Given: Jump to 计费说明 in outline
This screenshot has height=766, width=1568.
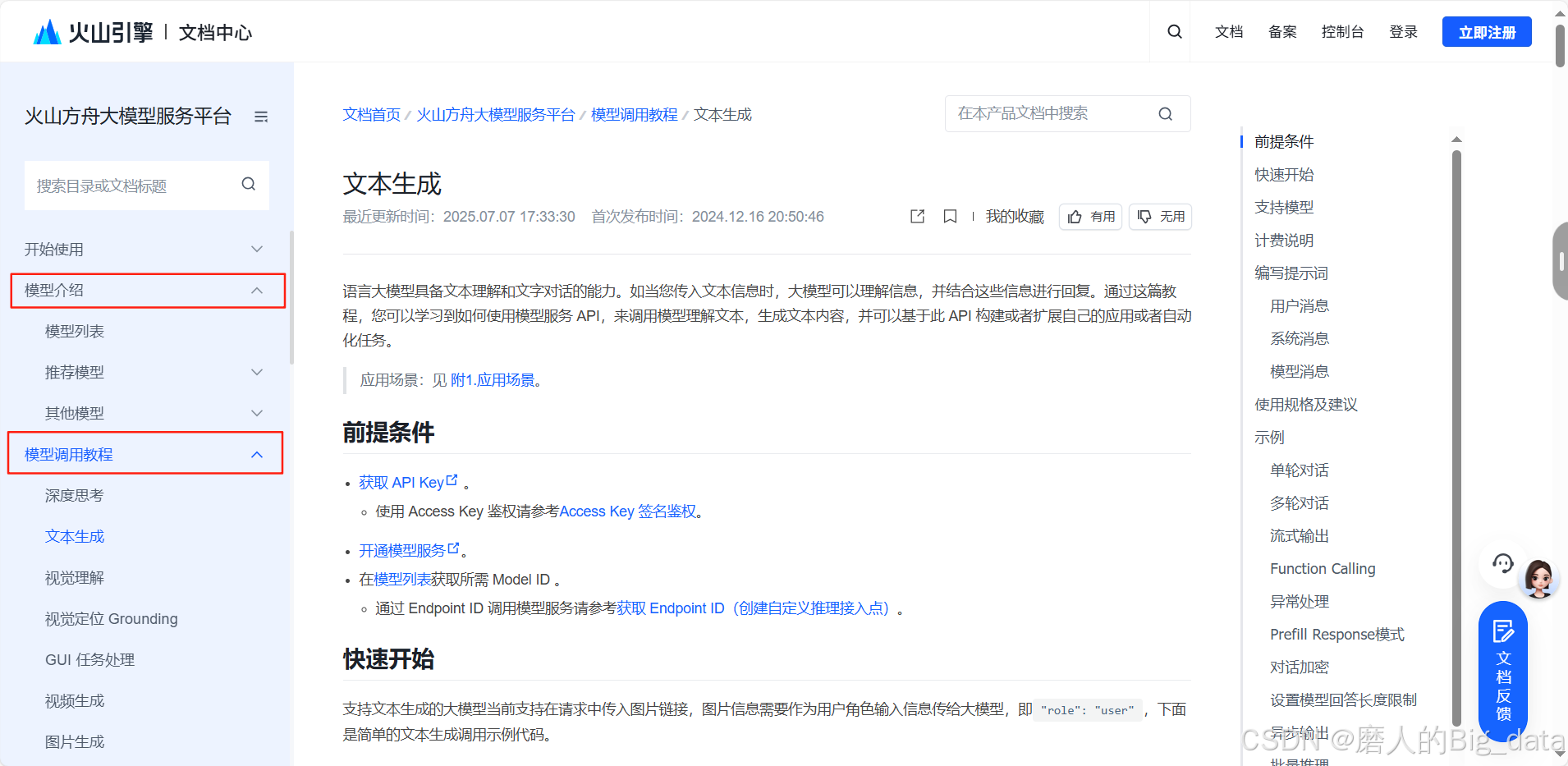Looking at the screenshot, I should (x=1284, y=240).
